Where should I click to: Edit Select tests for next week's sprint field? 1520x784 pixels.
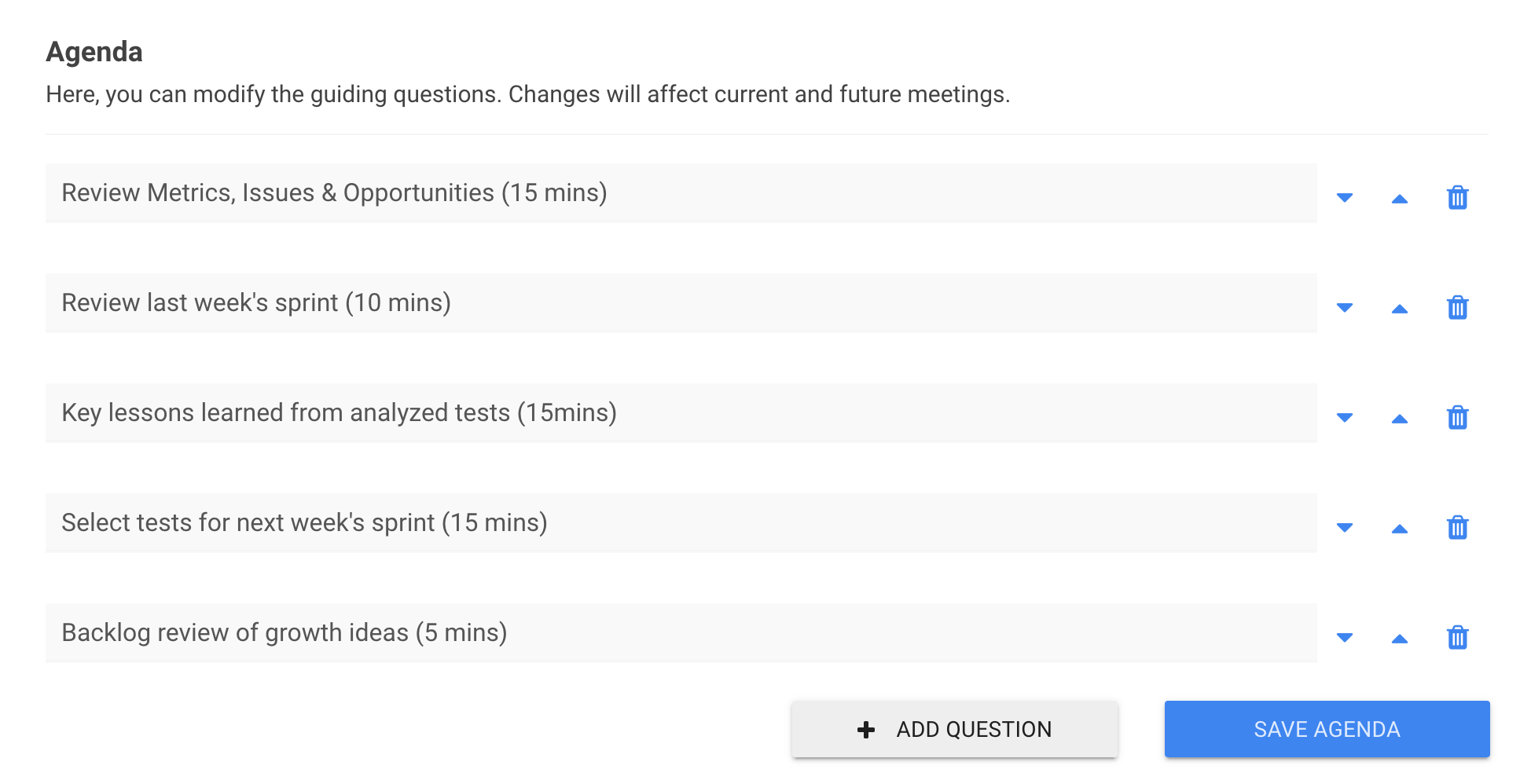pos(681,523)
